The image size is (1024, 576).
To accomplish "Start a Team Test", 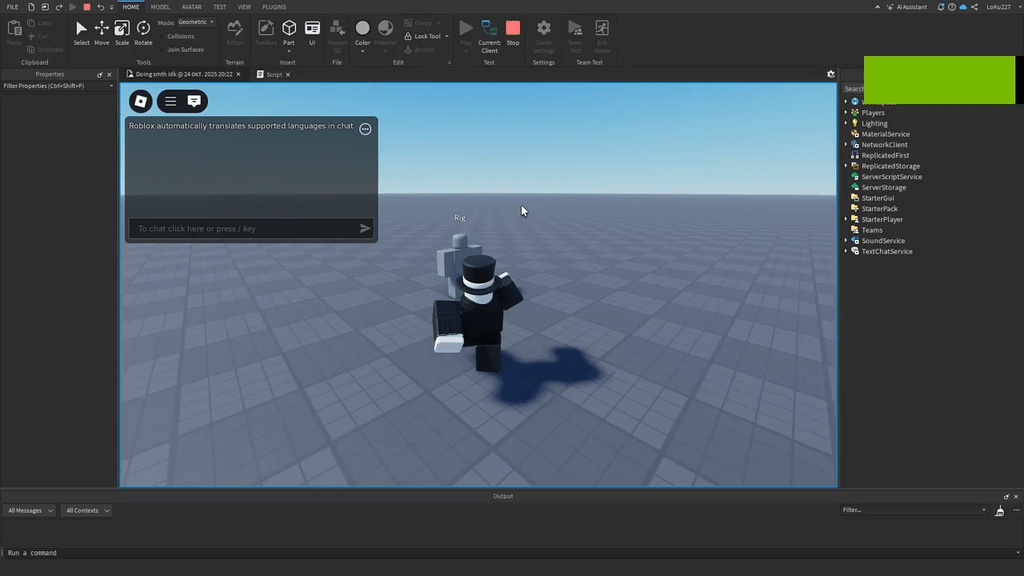I will tap(575, 36).
